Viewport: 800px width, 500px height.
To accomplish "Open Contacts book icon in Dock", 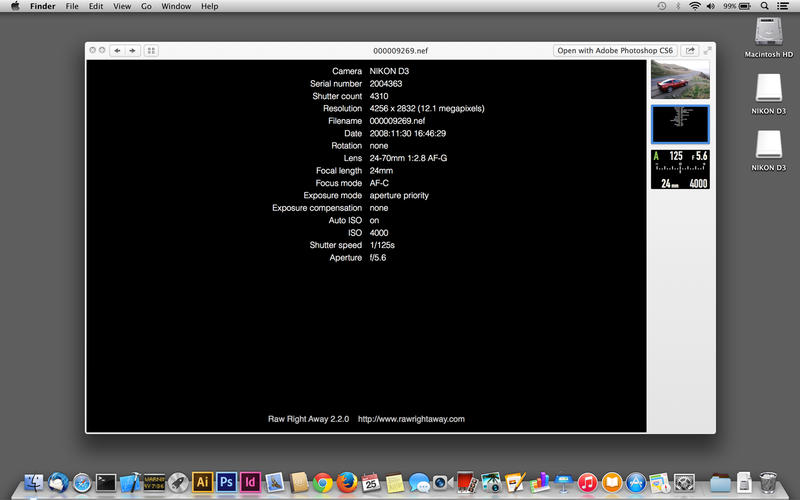I will pos(299,482).
